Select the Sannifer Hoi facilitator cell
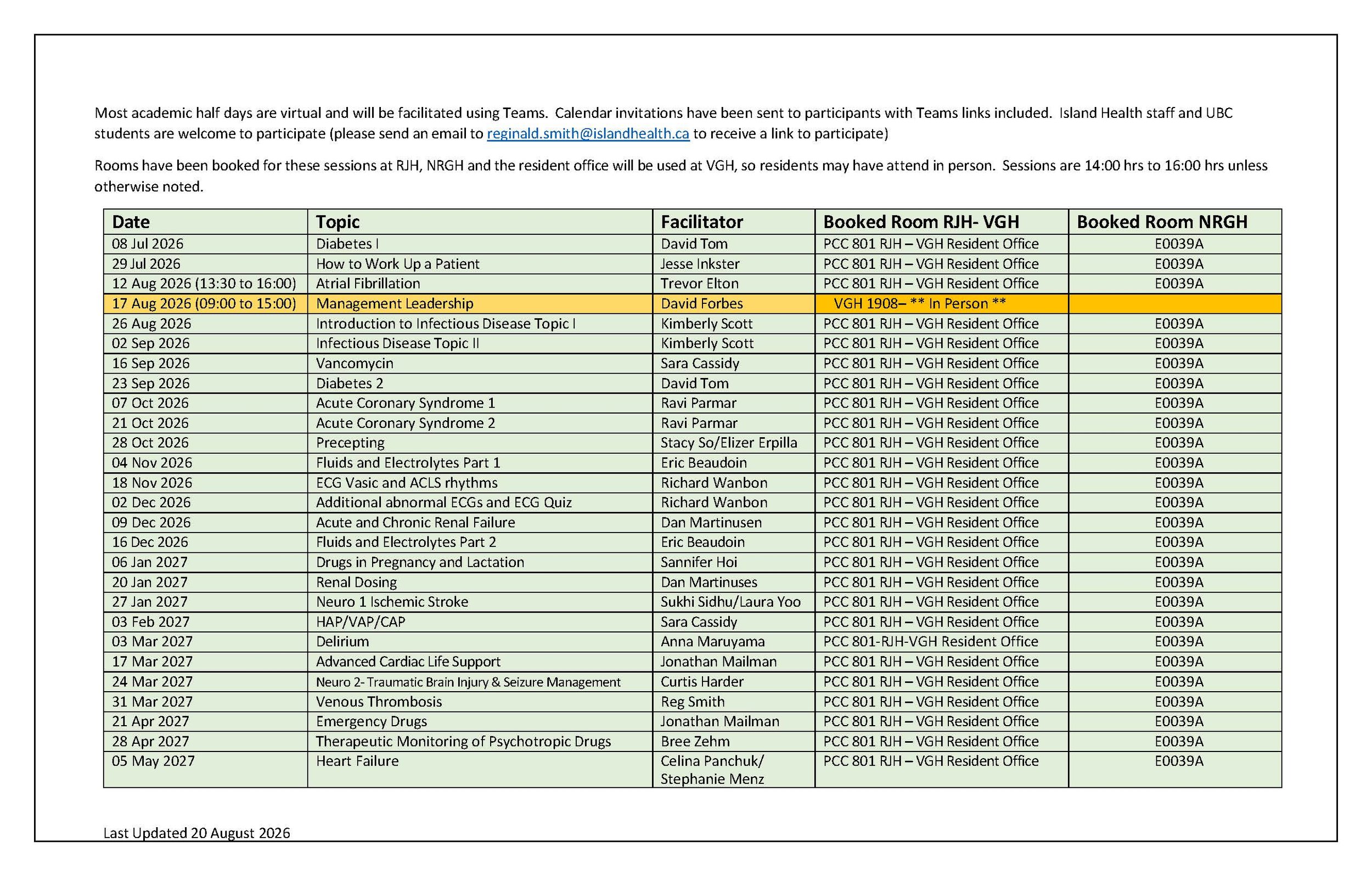Image resolution: width=1372 pixels, height=876 pixels. pyautogui.click(x=733, y=562)
